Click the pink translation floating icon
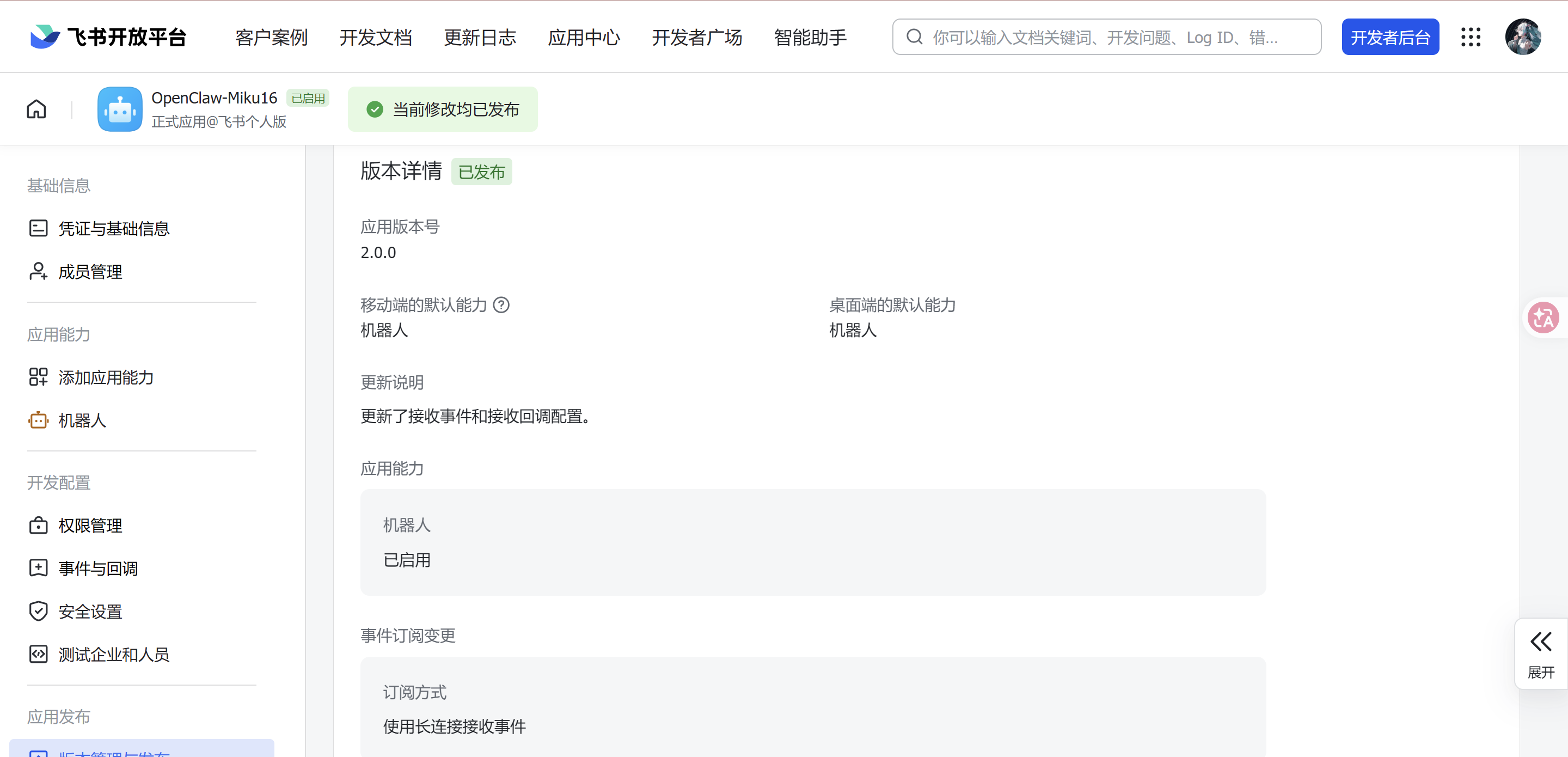This screenshot has width=1568, height=757. [x=1543, y=318]
